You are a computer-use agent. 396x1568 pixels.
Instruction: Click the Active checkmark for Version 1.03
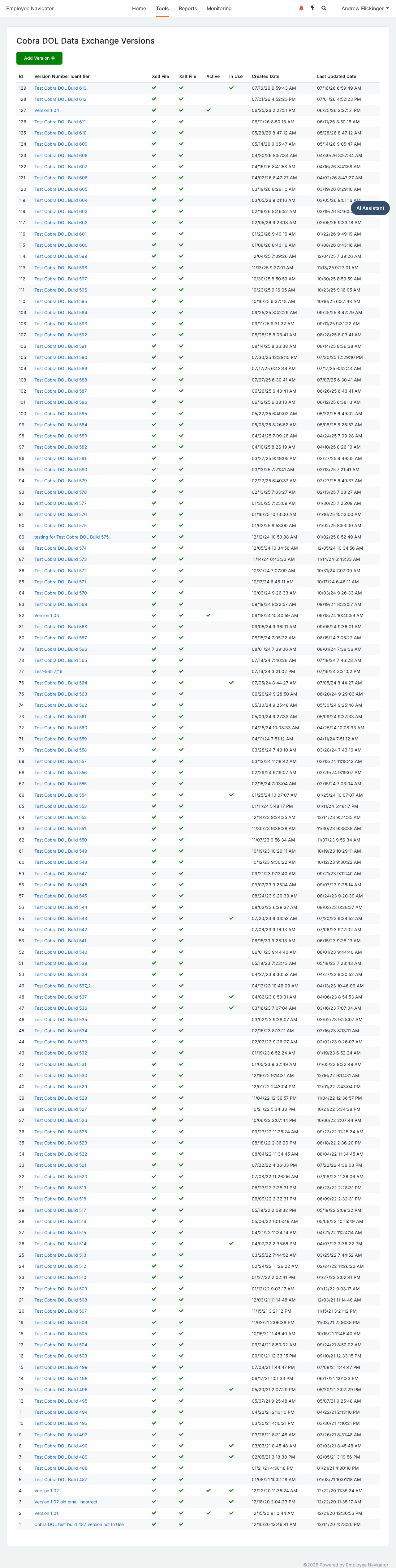(208, 616)
